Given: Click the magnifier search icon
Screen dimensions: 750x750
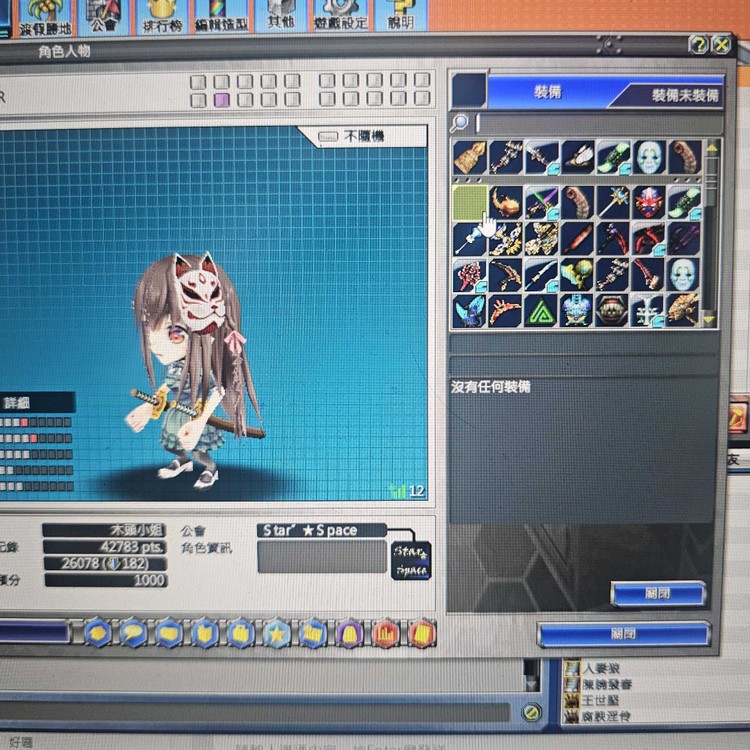Looking at the screenshot, I should click(x=459, y=123).
